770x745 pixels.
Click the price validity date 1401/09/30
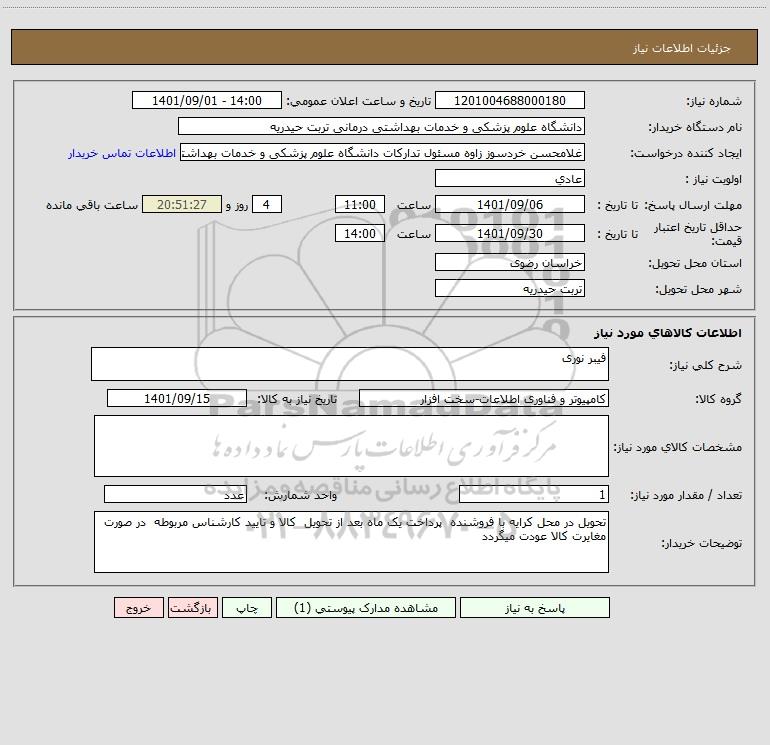tap(510, 233)
